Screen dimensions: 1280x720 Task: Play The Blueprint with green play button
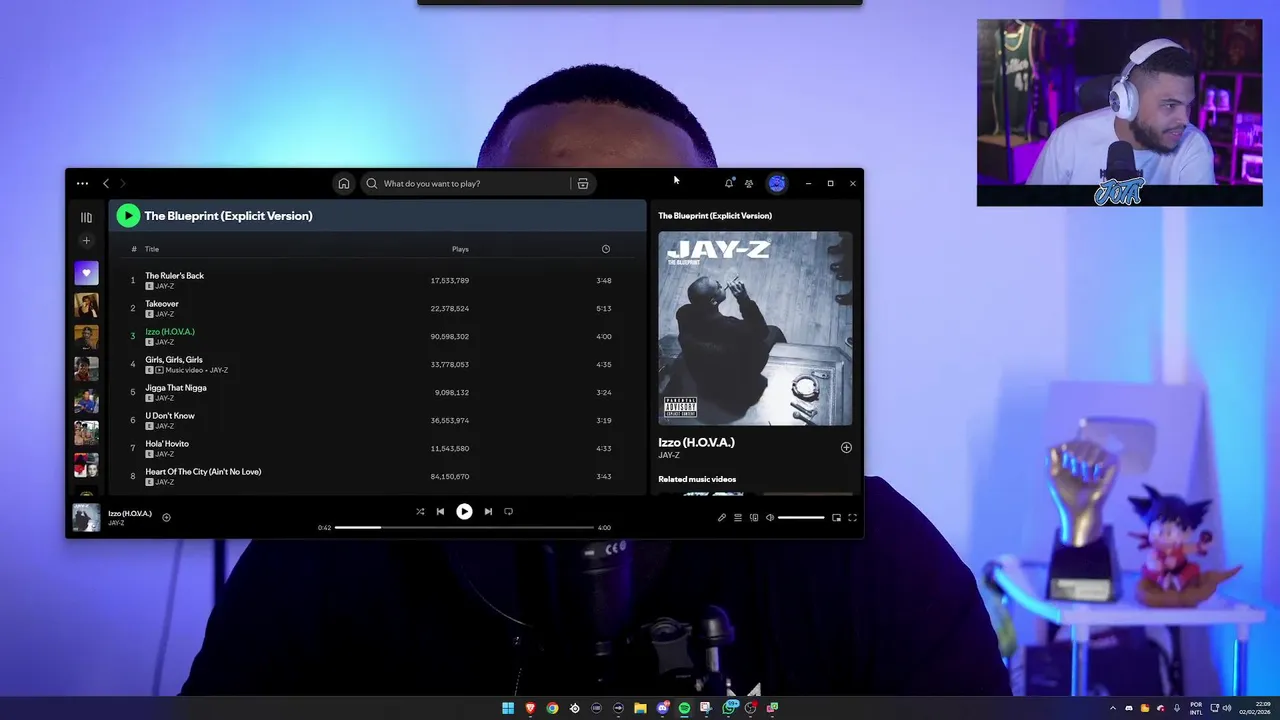point(128,215)
